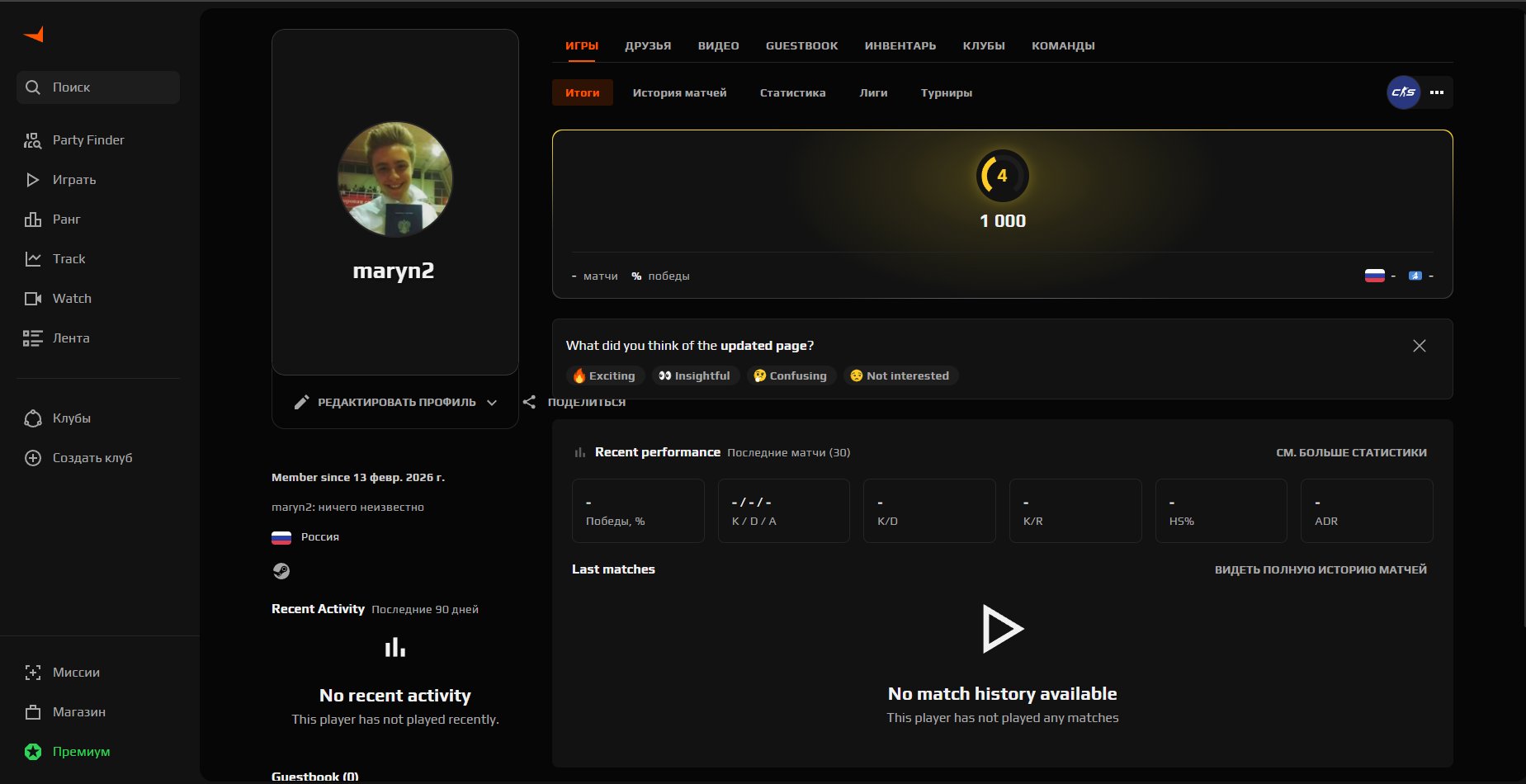Open Party Finder from sidebar
The image size is (1526, 784).
click(x=87, y=140)
